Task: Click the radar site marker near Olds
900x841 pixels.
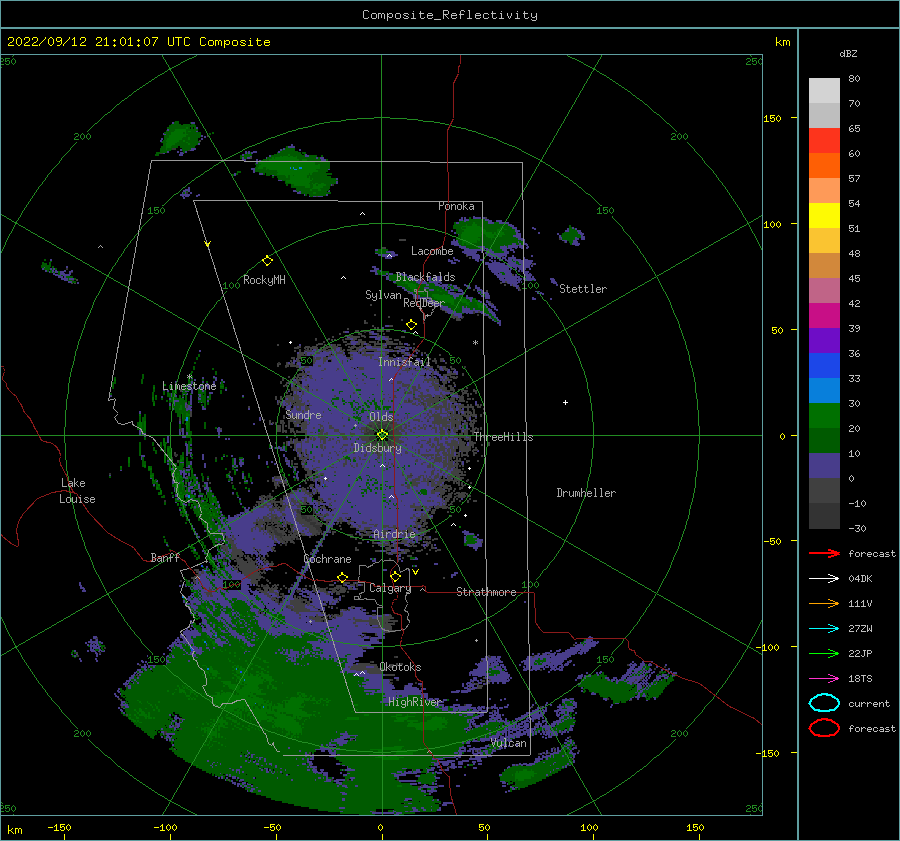Action: 382,435
